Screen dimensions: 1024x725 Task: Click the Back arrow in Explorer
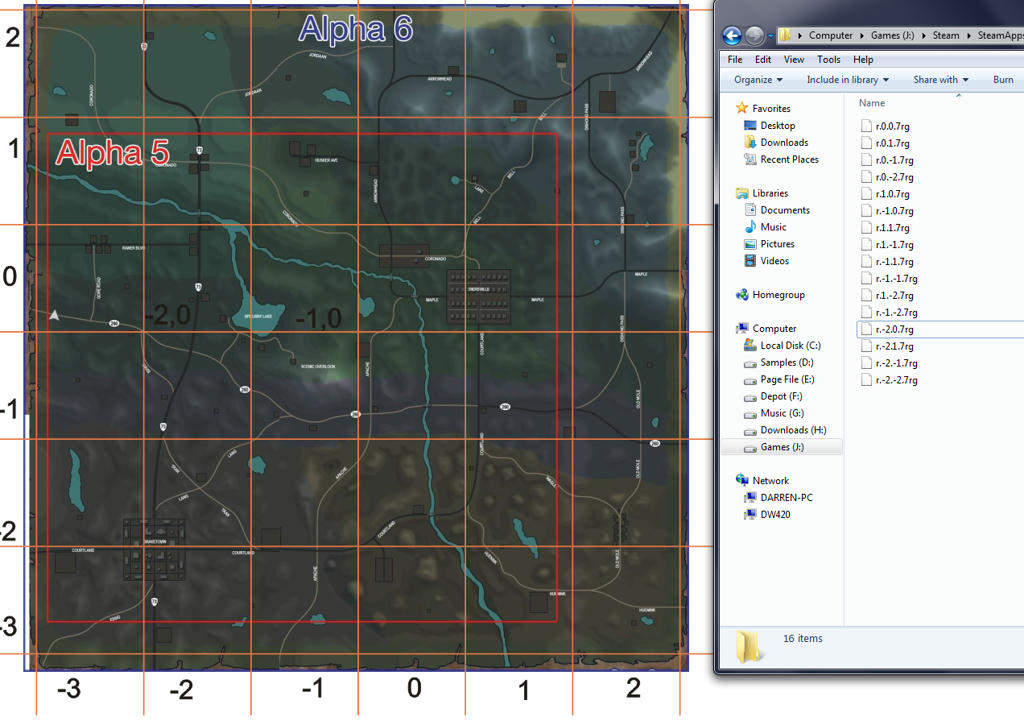coord(732,35)
